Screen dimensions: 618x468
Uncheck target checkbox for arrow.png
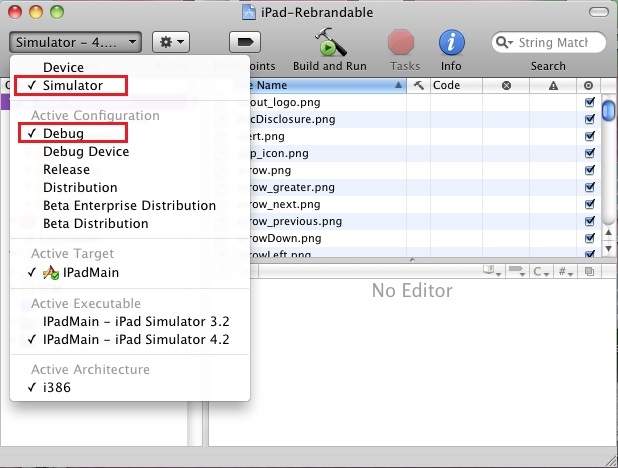588,169
